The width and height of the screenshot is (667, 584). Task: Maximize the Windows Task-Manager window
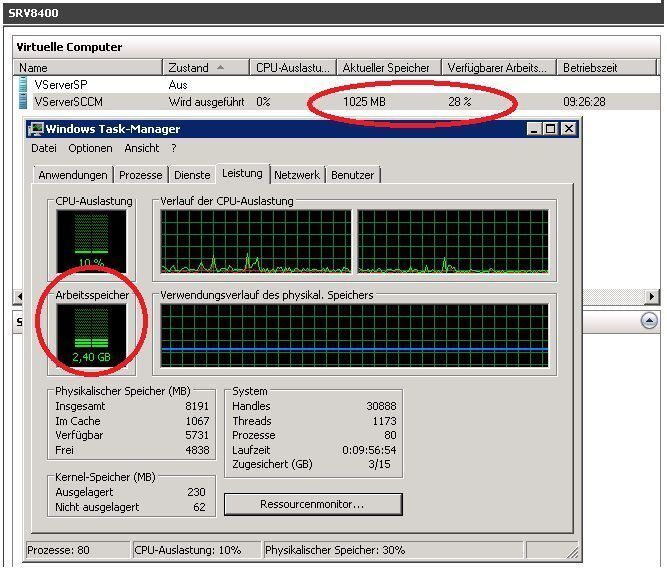pos(550,128)
